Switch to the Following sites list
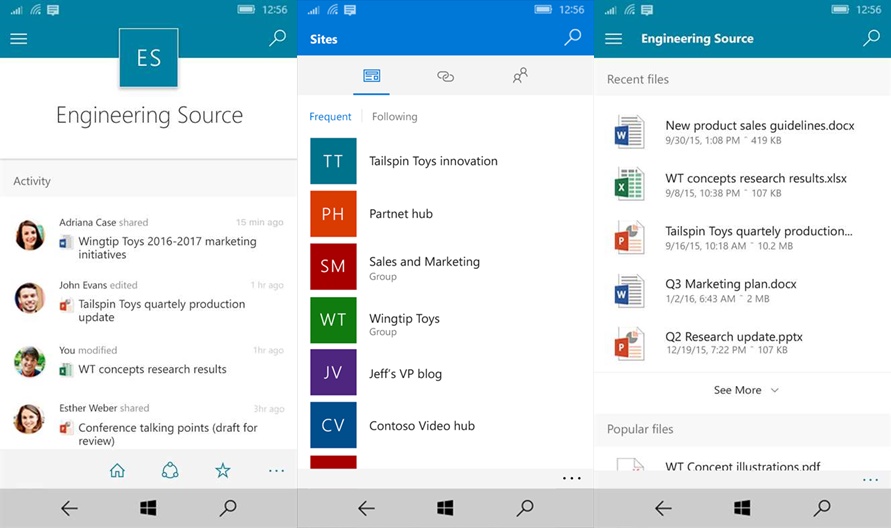 [394, 117]
